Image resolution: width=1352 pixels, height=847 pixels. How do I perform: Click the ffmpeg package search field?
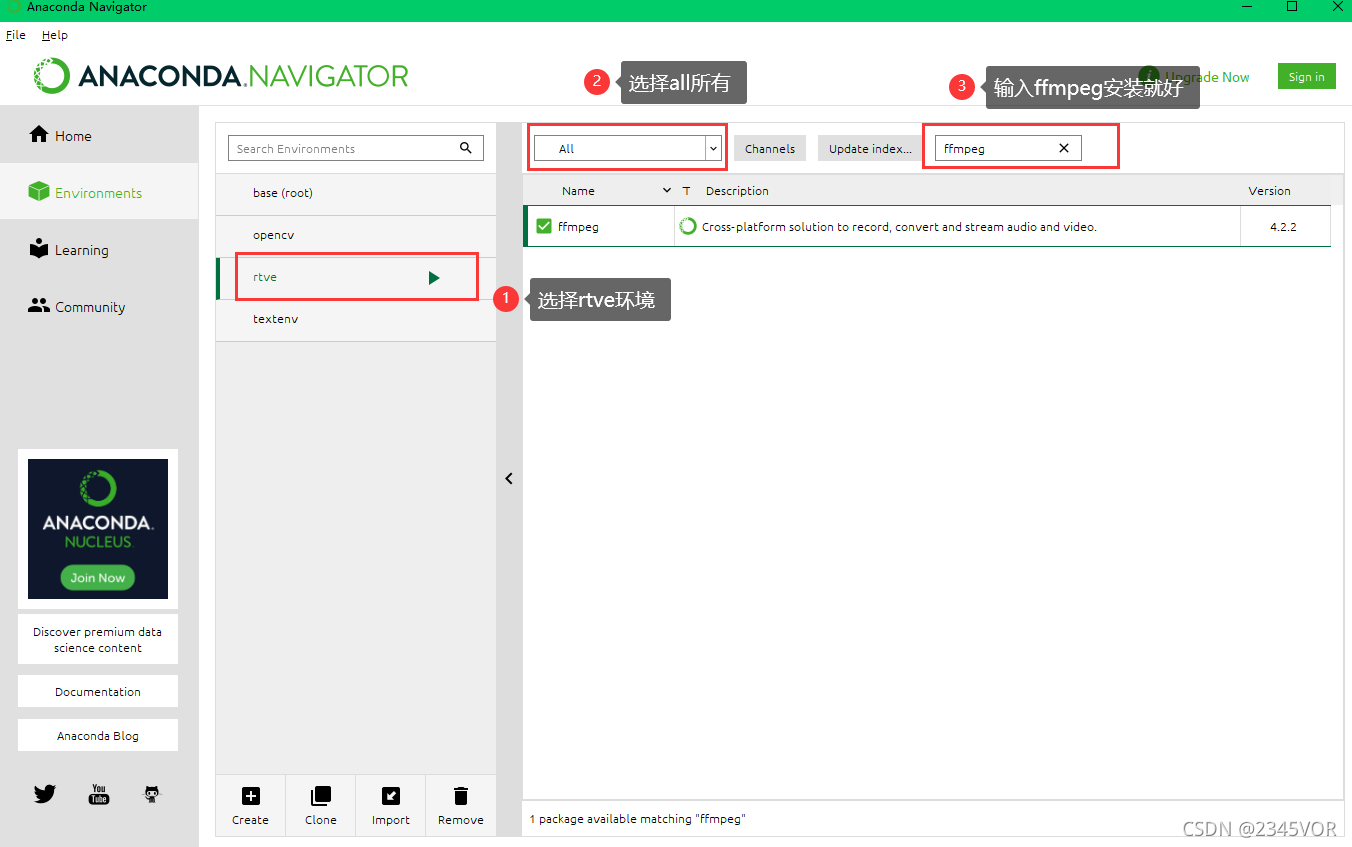coord(1008,148)
